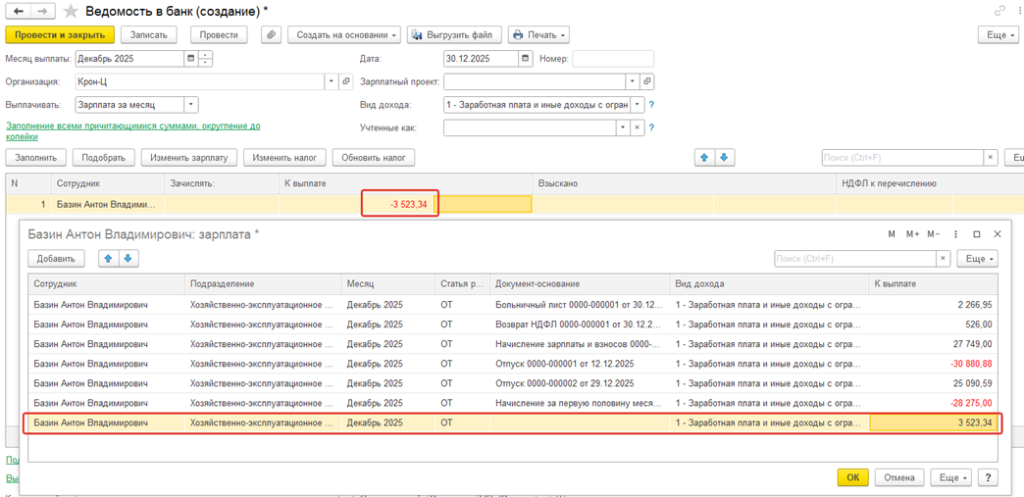Move salary row down in the dialog
This screenshot has width=1024, height=497.
[x=128, y=259]
